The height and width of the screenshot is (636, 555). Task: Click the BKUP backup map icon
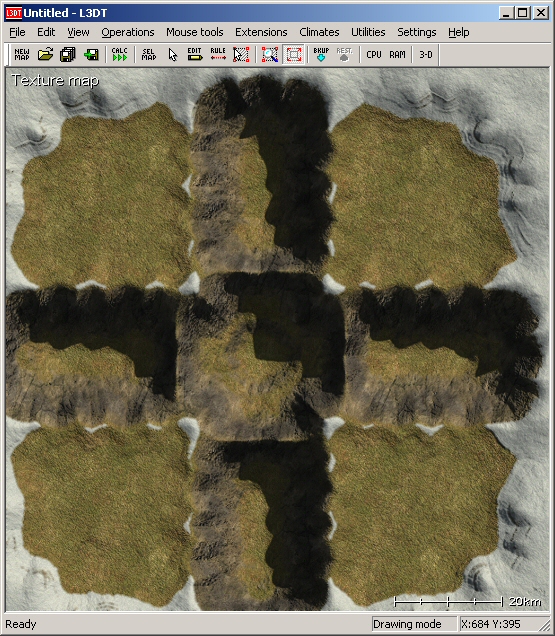pos(321,54)
